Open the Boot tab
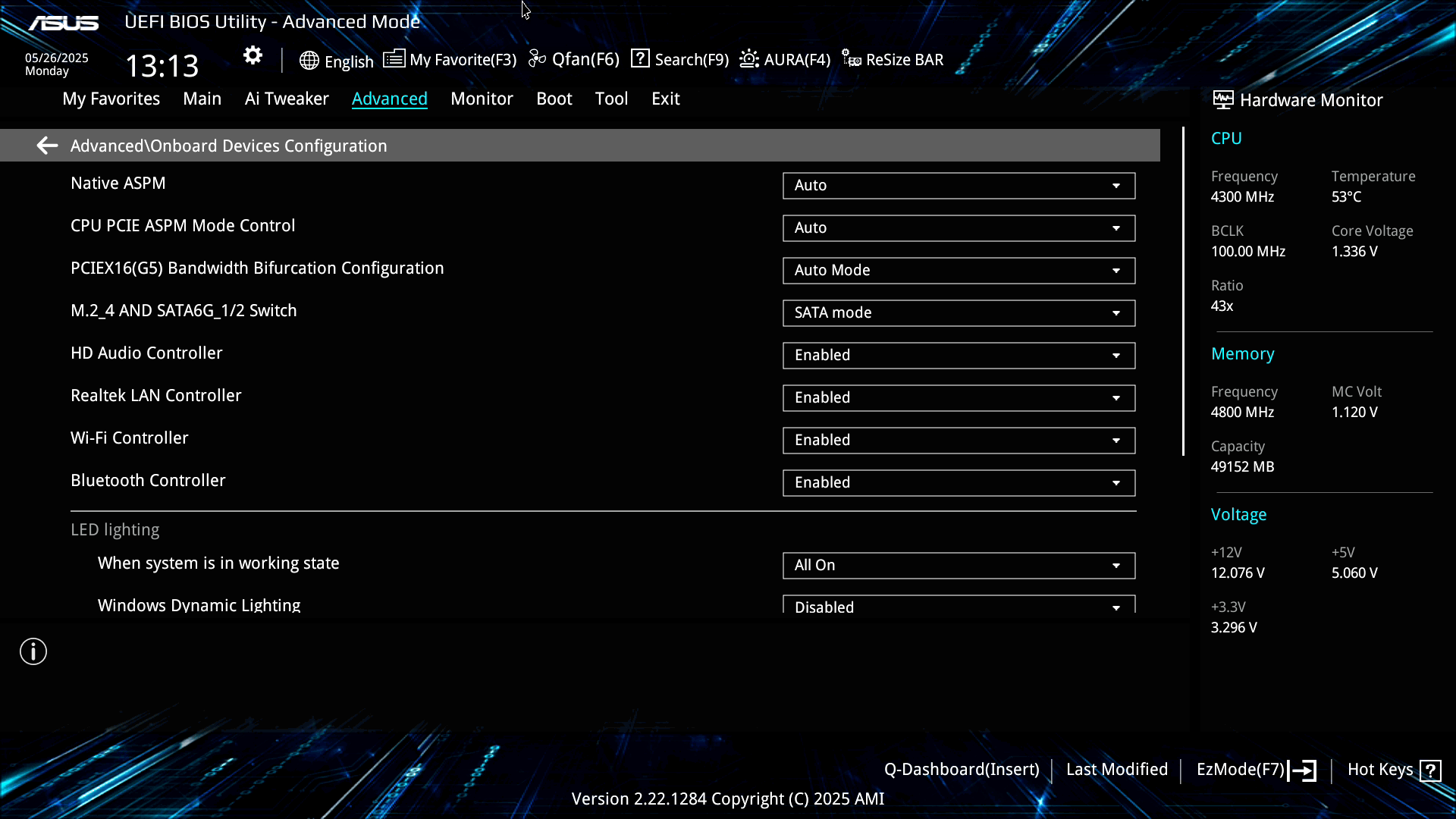The image size is (1456, 819). coord(554,99)
